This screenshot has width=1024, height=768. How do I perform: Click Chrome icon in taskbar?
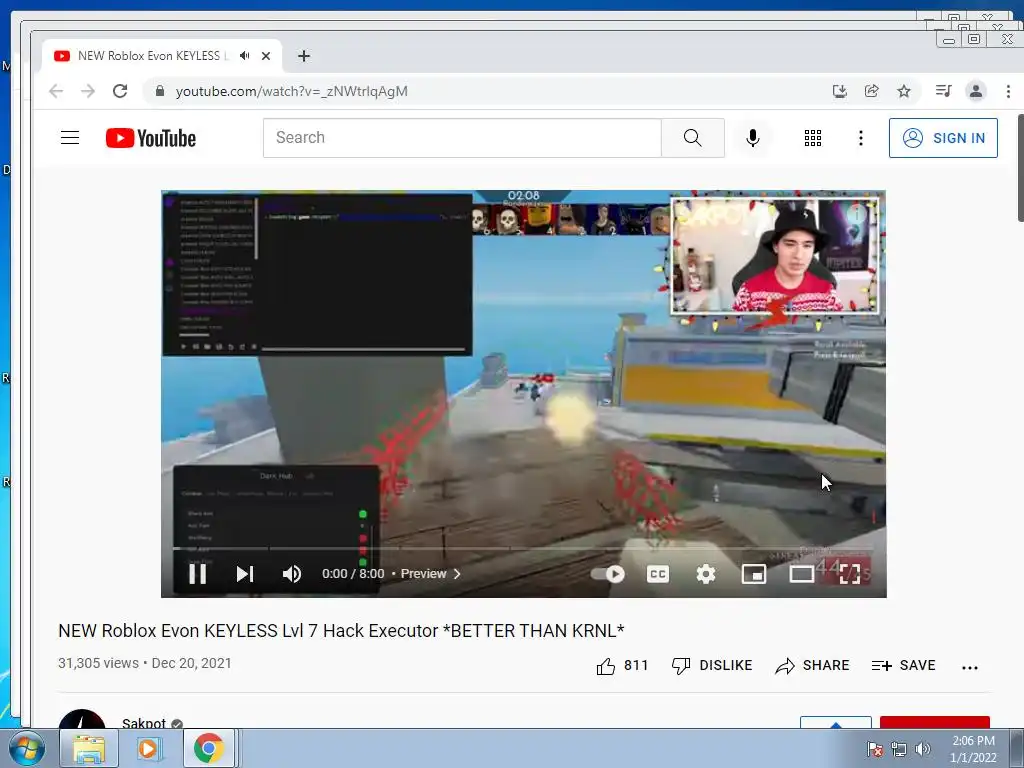[x=208, y=748]
